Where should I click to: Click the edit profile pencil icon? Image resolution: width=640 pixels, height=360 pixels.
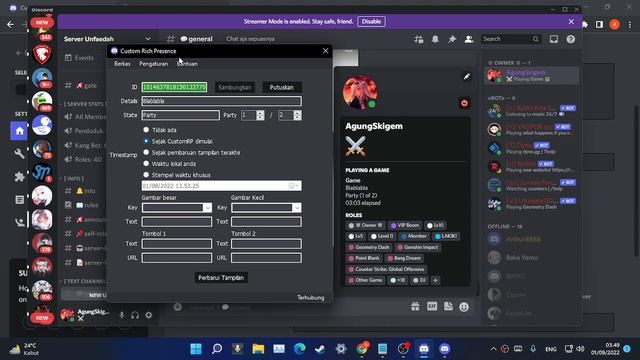[467, 76]
